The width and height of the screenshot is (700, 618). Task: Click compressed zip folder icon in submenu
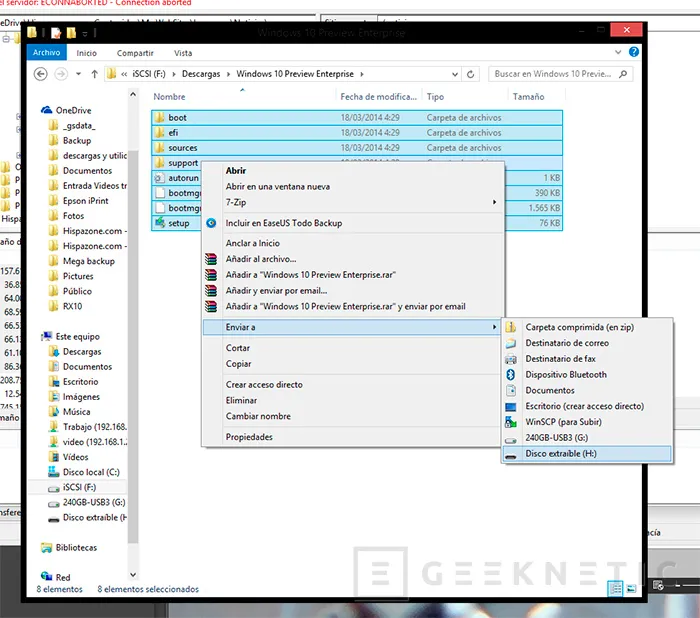click(511, 327)
